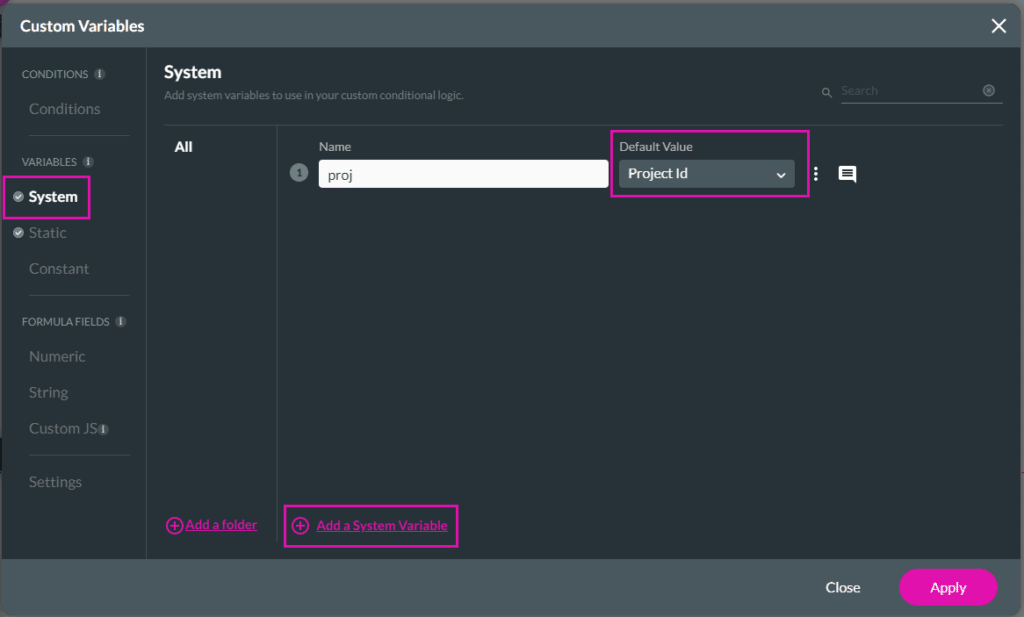Open the Numeric formula fields section
Screen dimensions: 1024x617
(57, 357)
